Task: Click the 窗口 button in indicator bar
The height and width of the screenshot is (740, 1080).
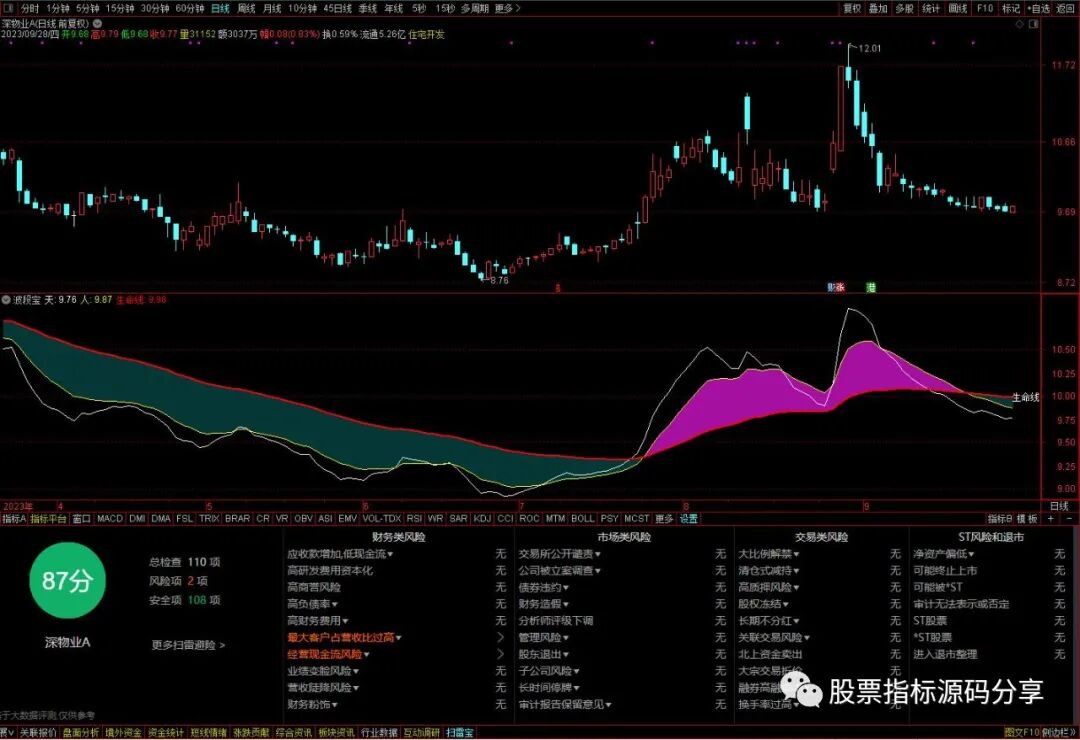Action: click(x=81, y=519)
